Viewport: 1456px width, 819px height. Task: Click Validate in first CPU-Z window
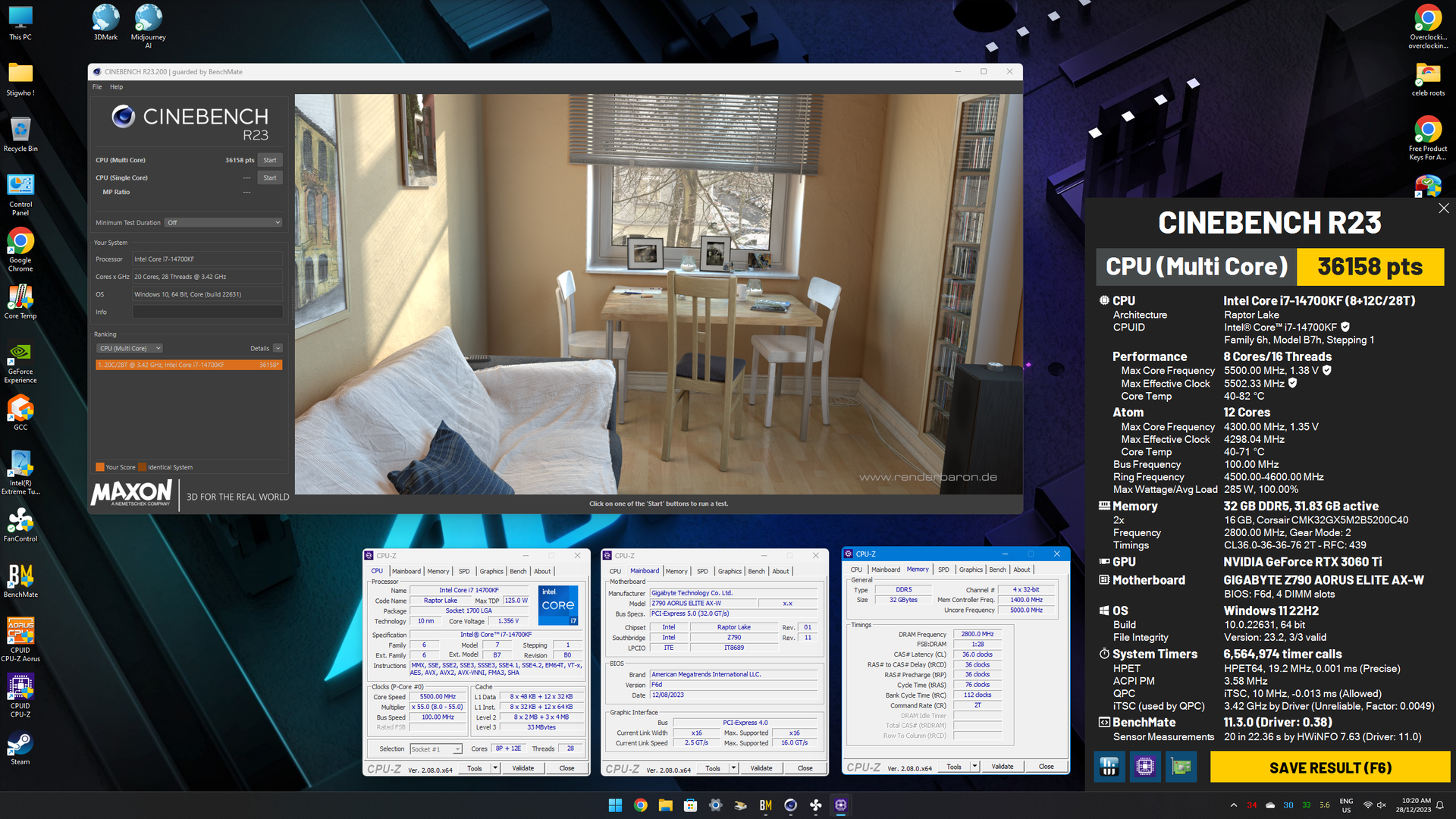[x=523, y=768]
